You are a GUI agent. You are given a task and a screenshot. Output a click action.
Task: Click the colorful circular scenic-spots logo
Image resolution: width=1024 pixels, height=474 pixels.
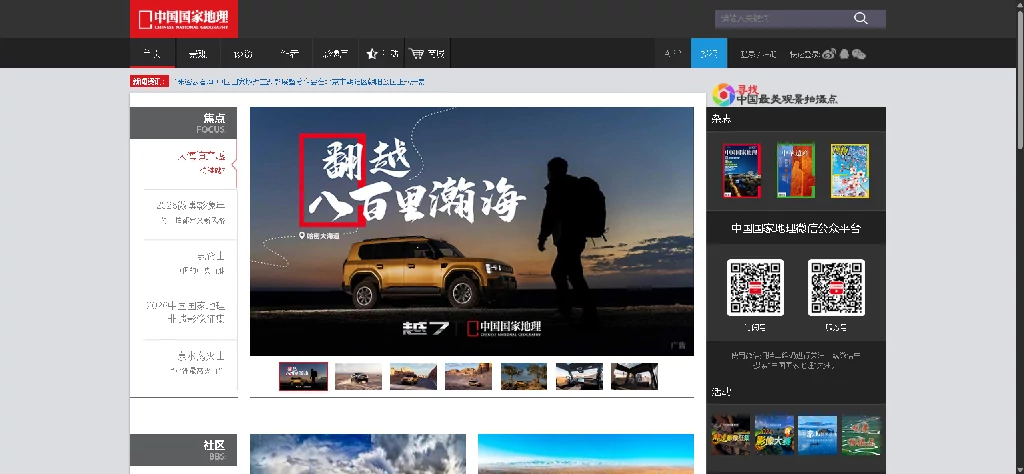[723, 94]
